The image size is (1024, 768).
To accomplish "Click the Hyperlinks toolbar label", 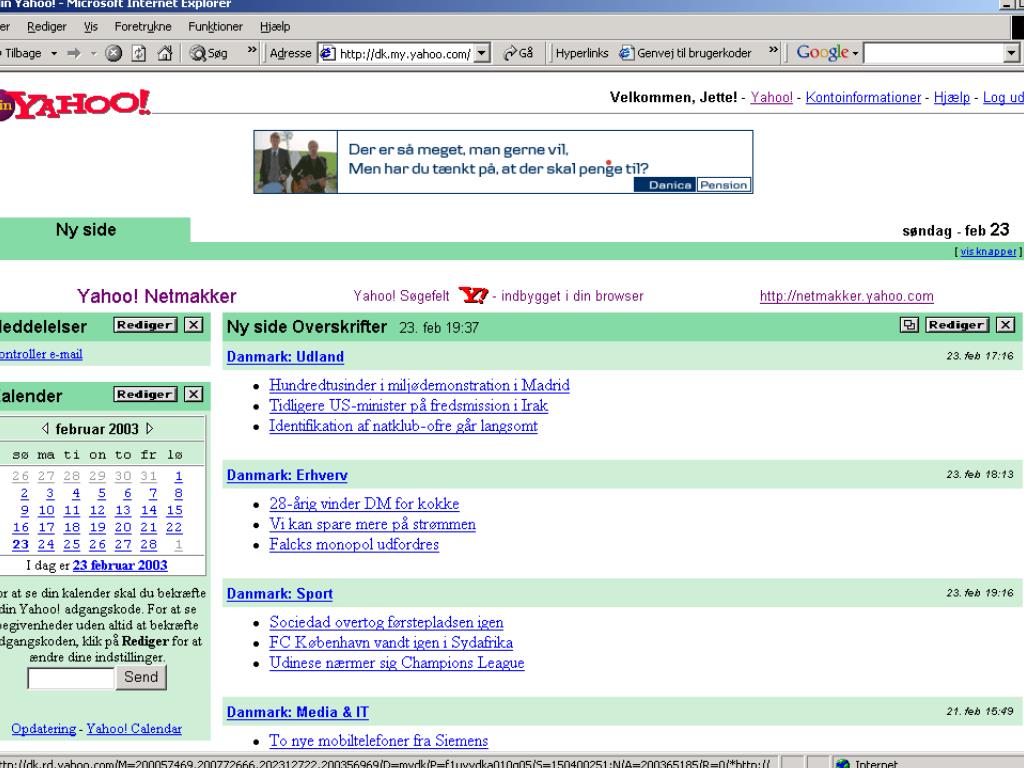I will 582,53.
